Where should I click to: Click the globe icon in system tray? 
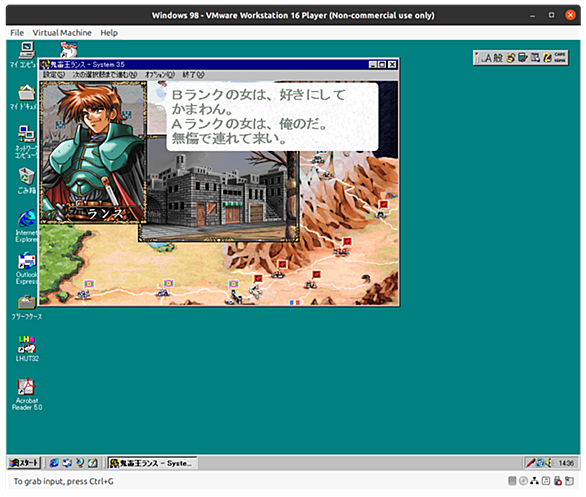[540, 463]
